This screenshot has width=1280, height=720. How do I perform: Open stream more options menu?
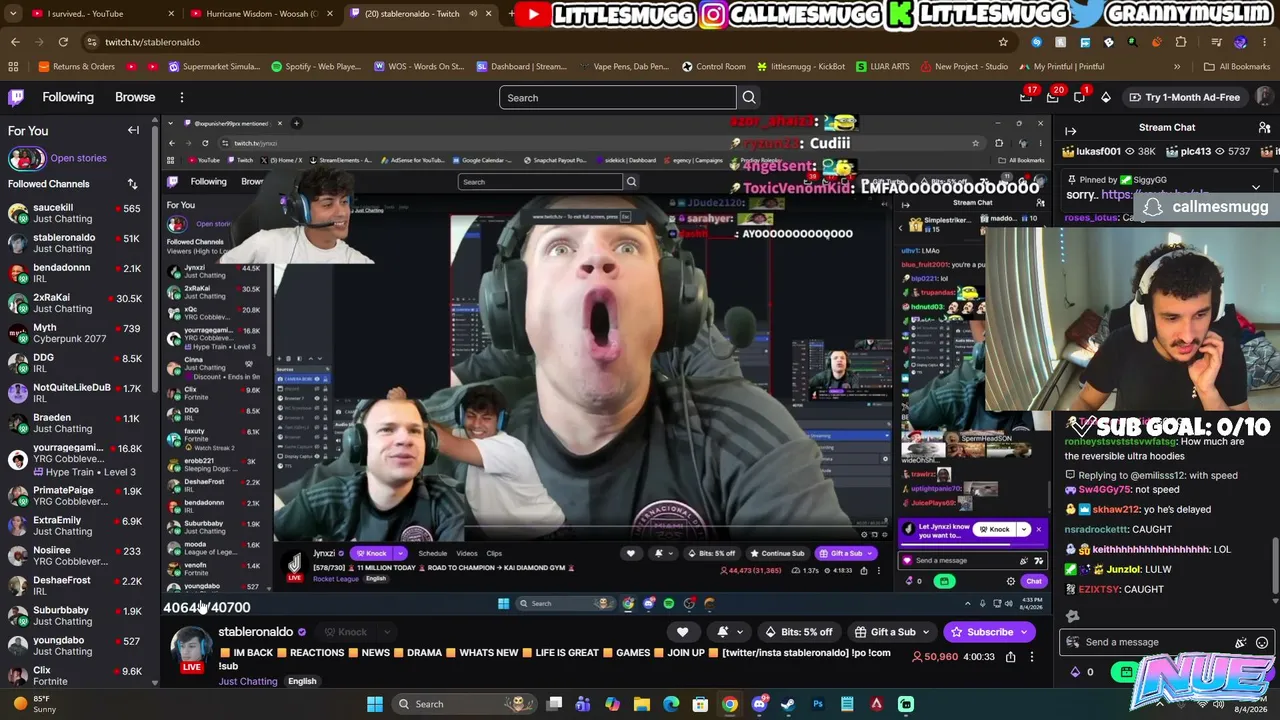point(1032,657)
